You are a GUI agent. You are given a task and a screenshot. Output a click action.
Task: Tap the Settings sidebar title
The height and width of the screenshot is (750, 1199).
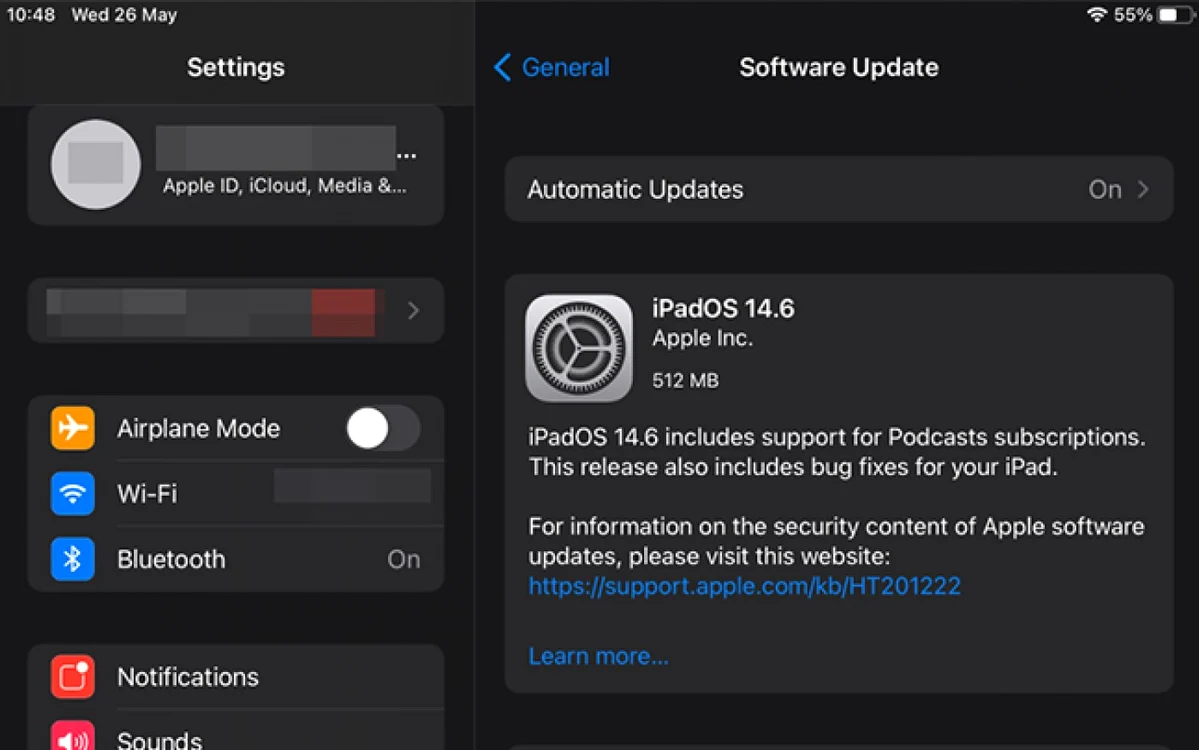point(236,67)
